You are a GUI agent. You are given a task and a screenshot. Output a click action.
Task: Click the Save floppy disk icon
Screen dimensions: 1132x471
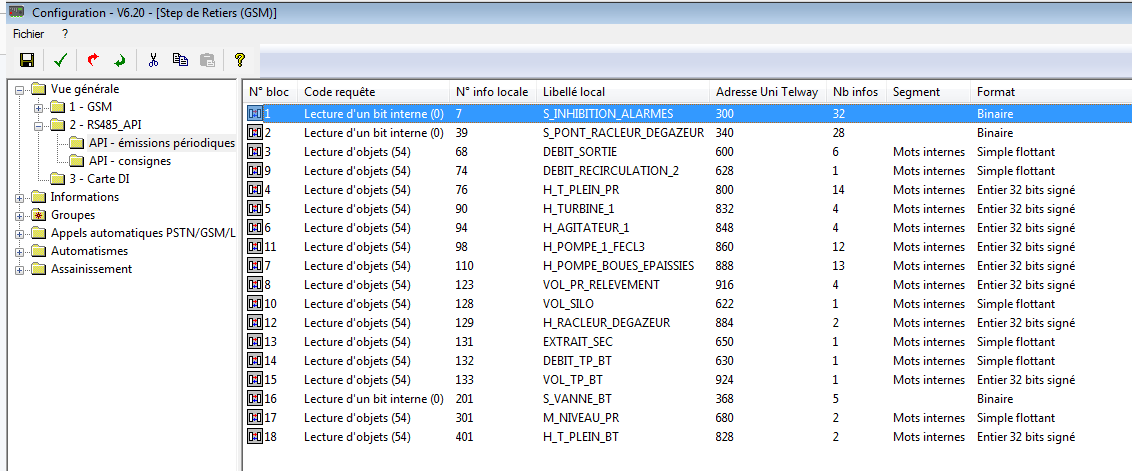(27, 60)
